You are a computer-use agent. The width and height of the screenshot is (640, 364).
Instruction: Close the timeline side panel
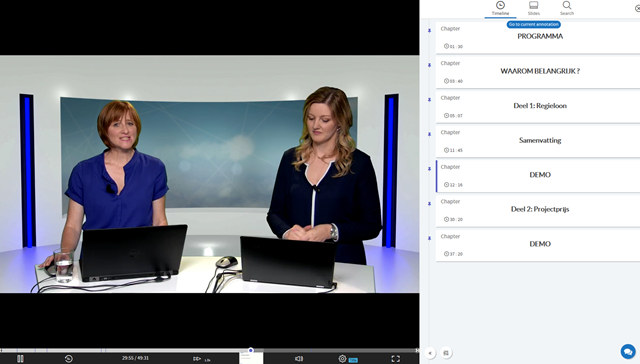point(638,8)
